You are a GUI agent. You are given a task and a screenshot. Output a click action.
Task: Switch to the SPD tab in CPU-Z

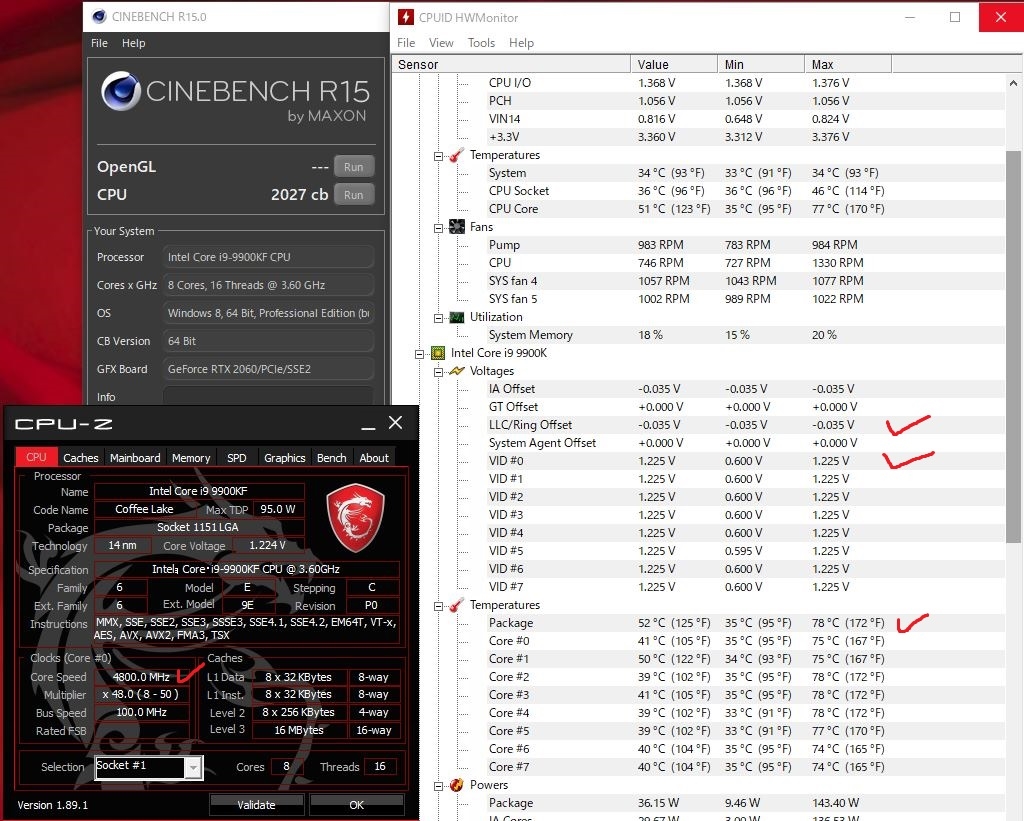236,458
